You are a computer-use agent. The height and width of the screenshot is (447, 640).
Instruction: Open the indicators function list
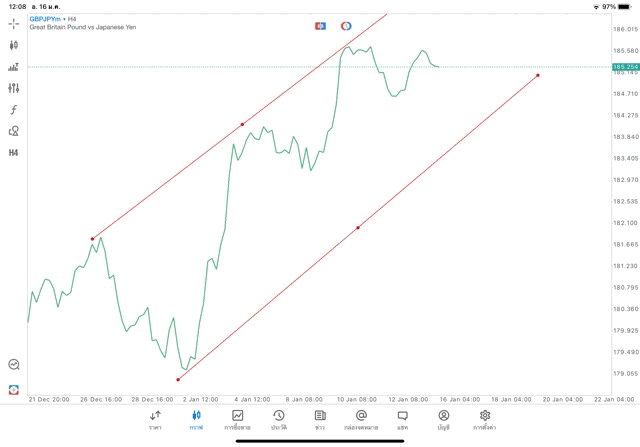click(14, 109)
